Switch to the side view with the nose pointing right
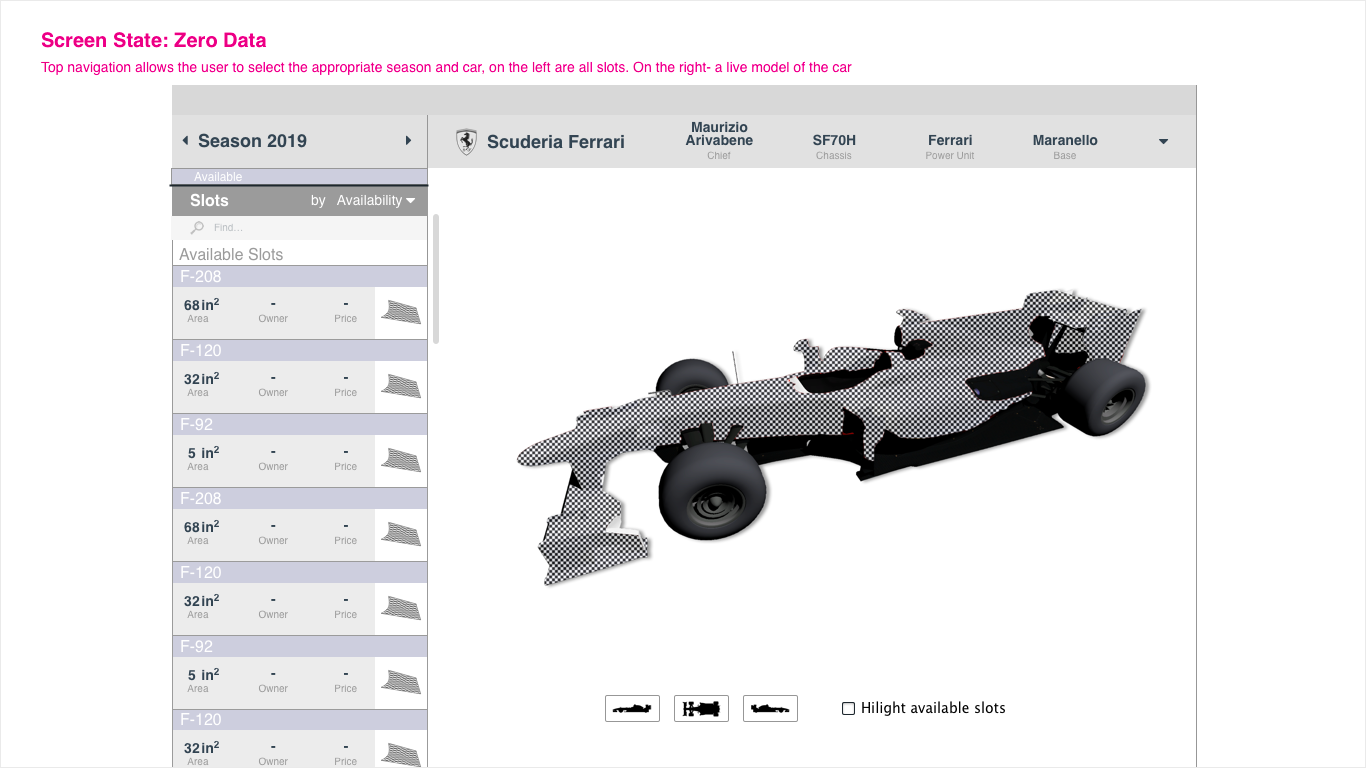The height and width of the screenshot is (768, 1366). [x=770, y=708]
